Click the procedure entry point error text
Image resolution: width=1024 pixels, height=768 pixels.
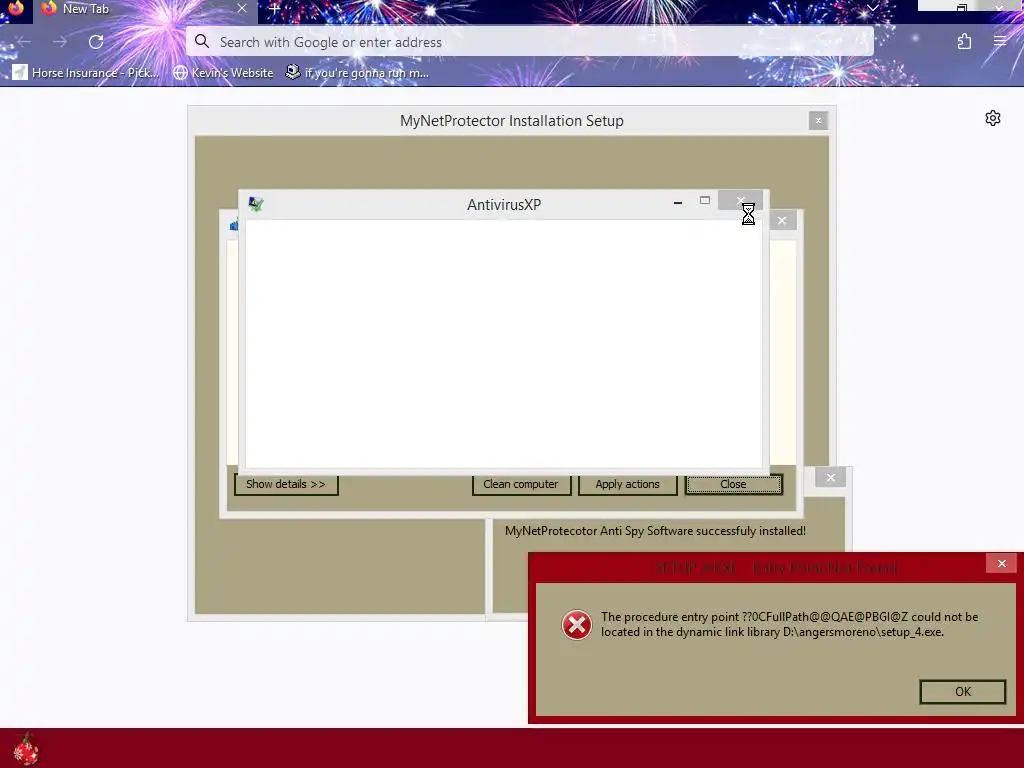pos(790,624)
